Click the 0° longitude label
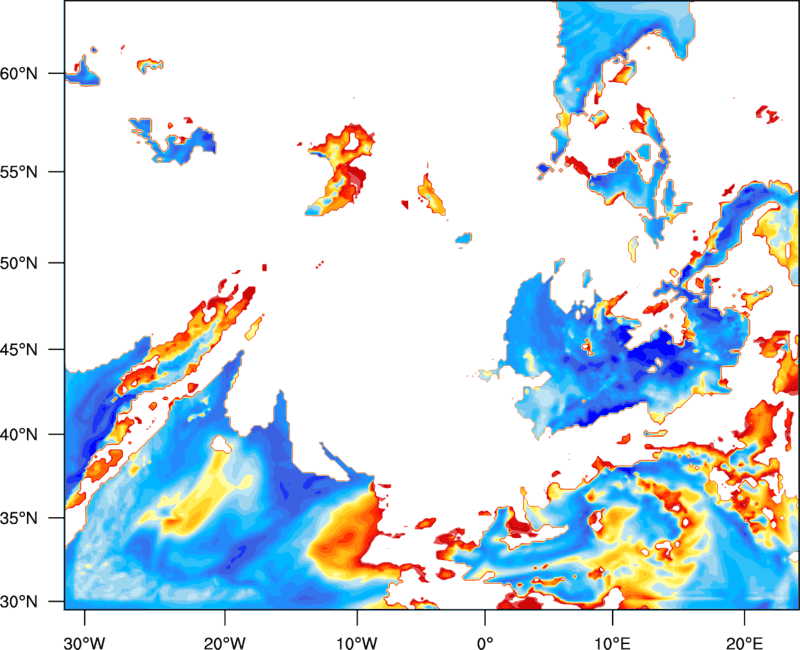This screenshot has height=650, width=800. 485,643
